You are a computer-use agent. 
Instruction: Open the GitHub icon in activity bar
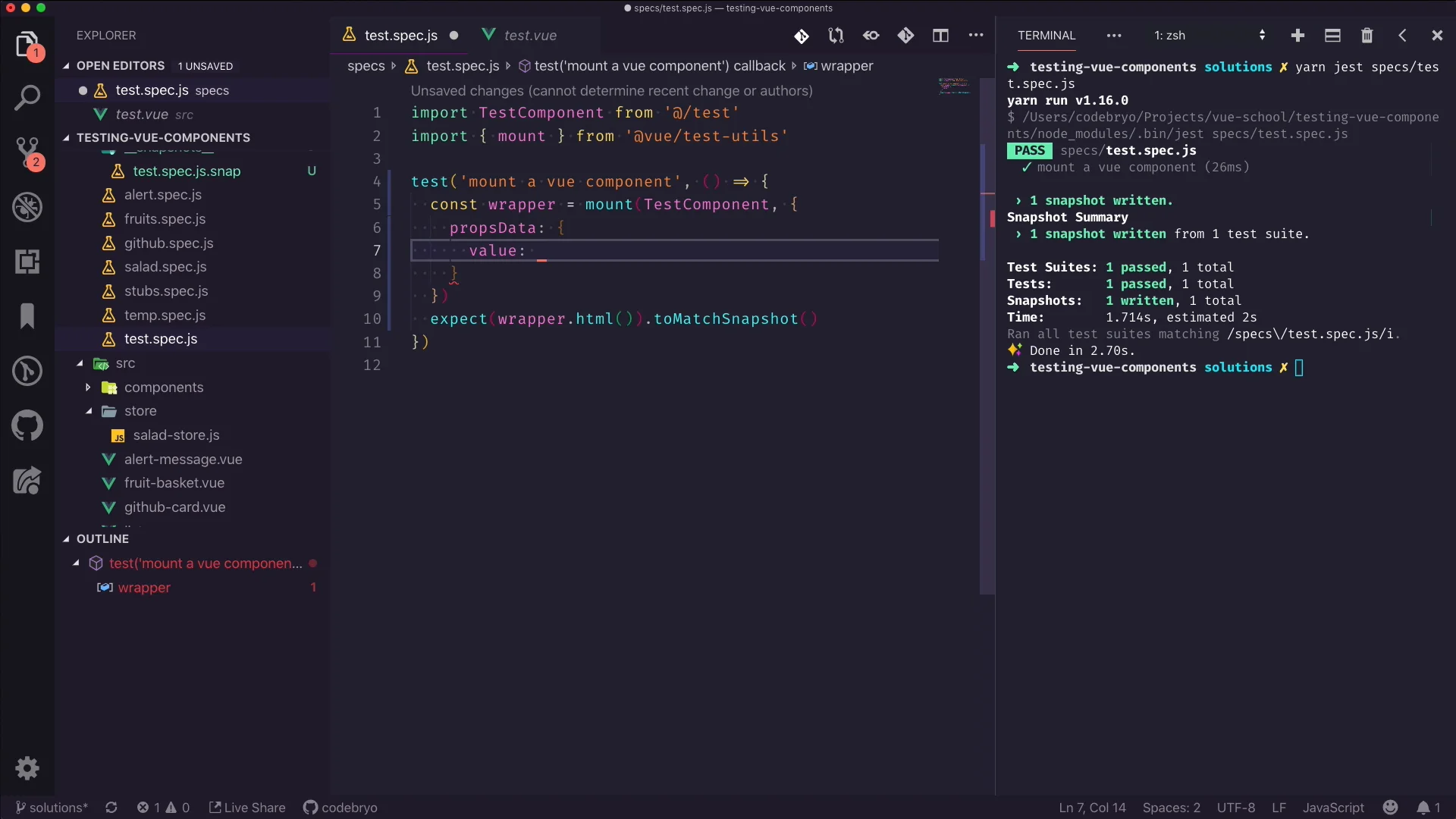(27, 425)
